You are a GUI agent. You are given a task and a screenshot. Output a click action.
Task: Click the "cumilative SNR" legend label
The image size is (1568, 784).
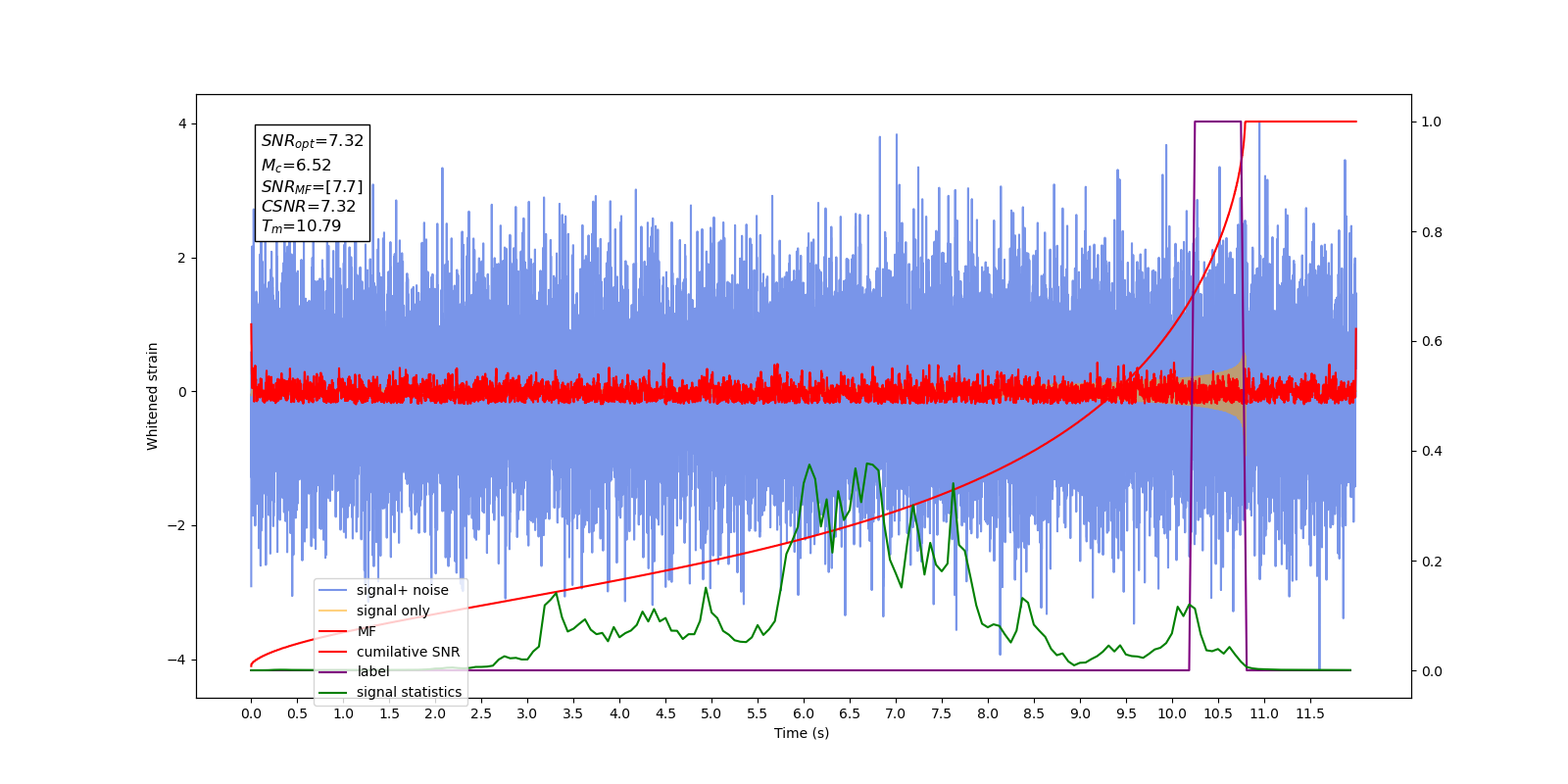(408, 652)
